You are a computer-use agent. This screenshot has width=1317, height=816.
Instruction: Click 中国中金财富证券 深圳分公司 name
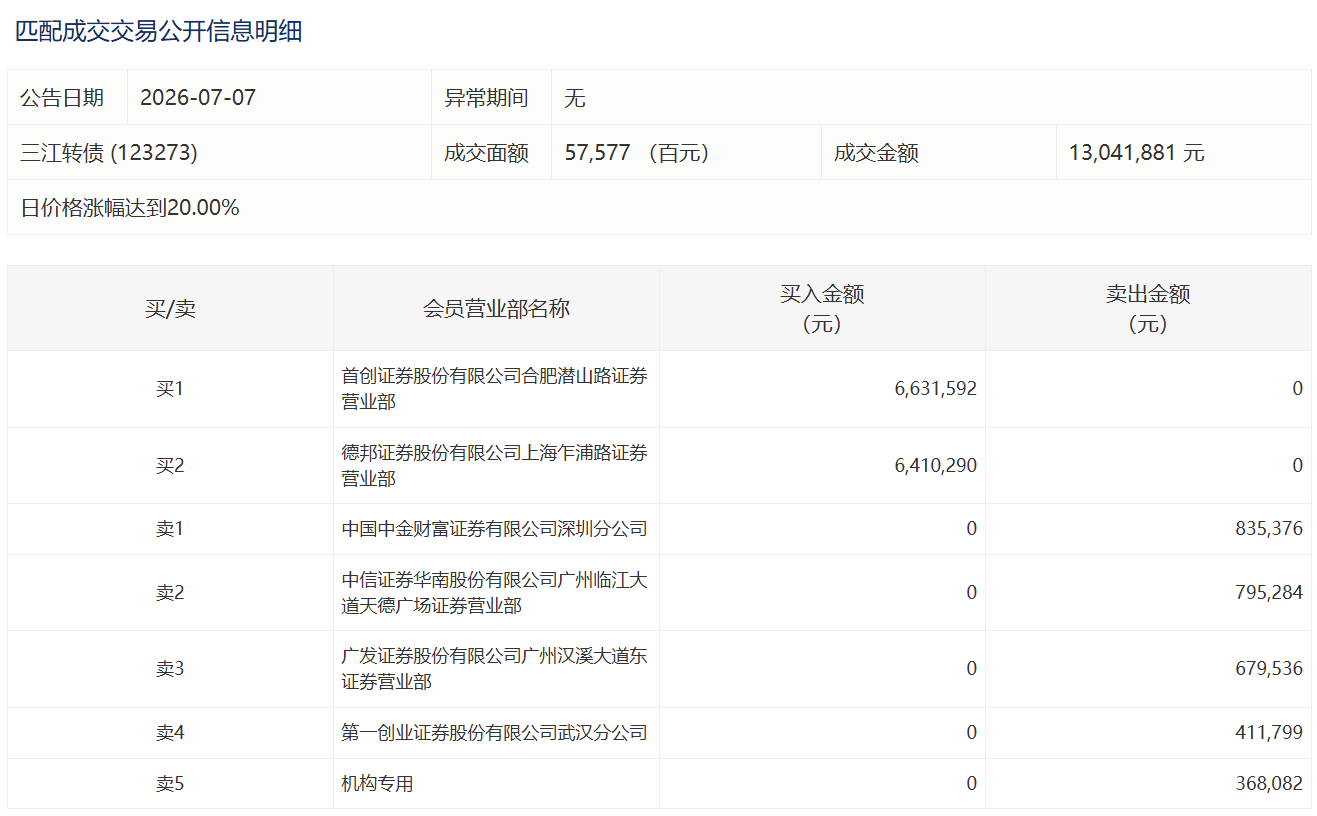pos(495,529)
